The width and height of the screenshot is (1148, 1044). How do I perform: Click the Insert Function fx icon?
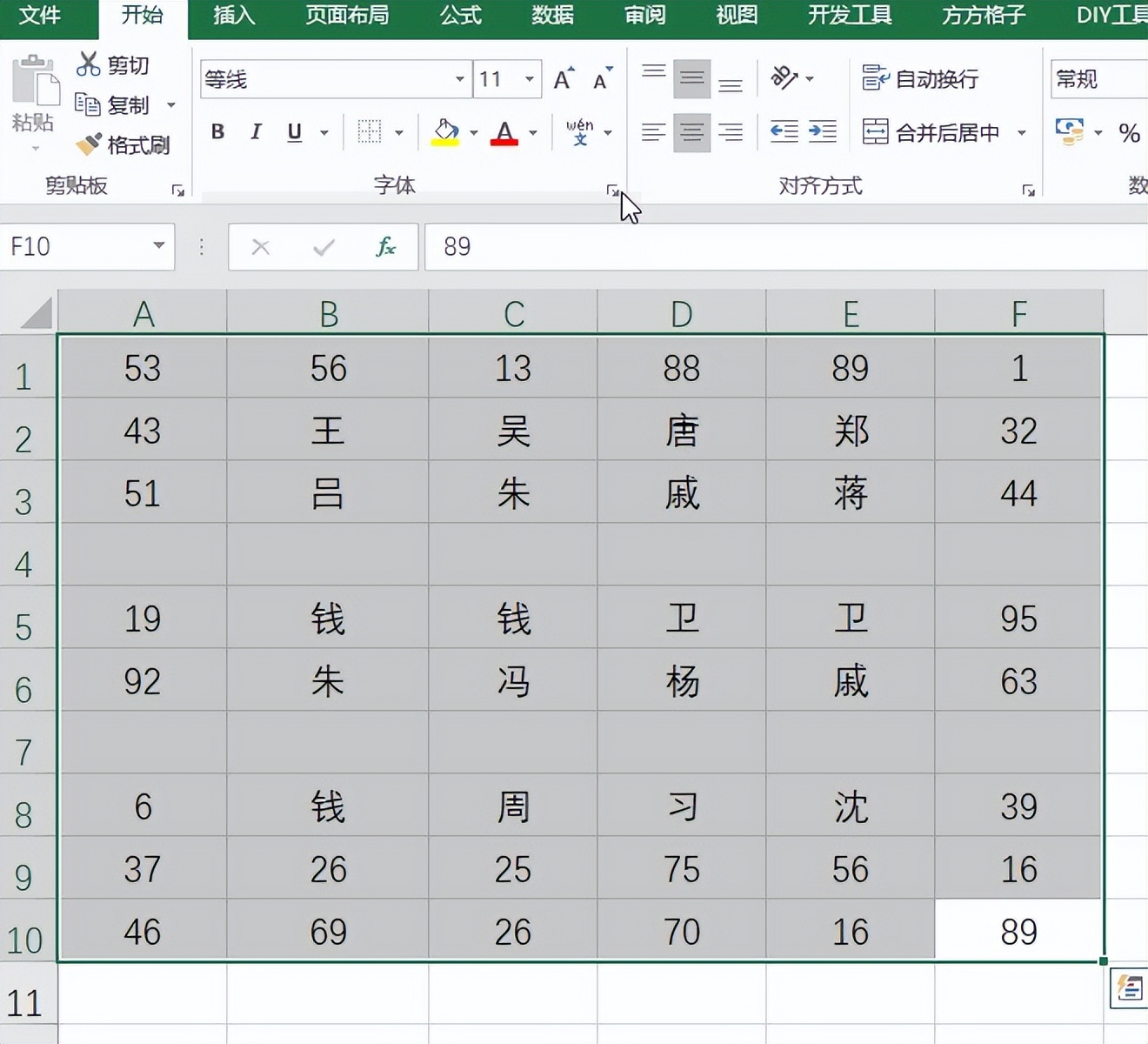(x=385, y=247)
